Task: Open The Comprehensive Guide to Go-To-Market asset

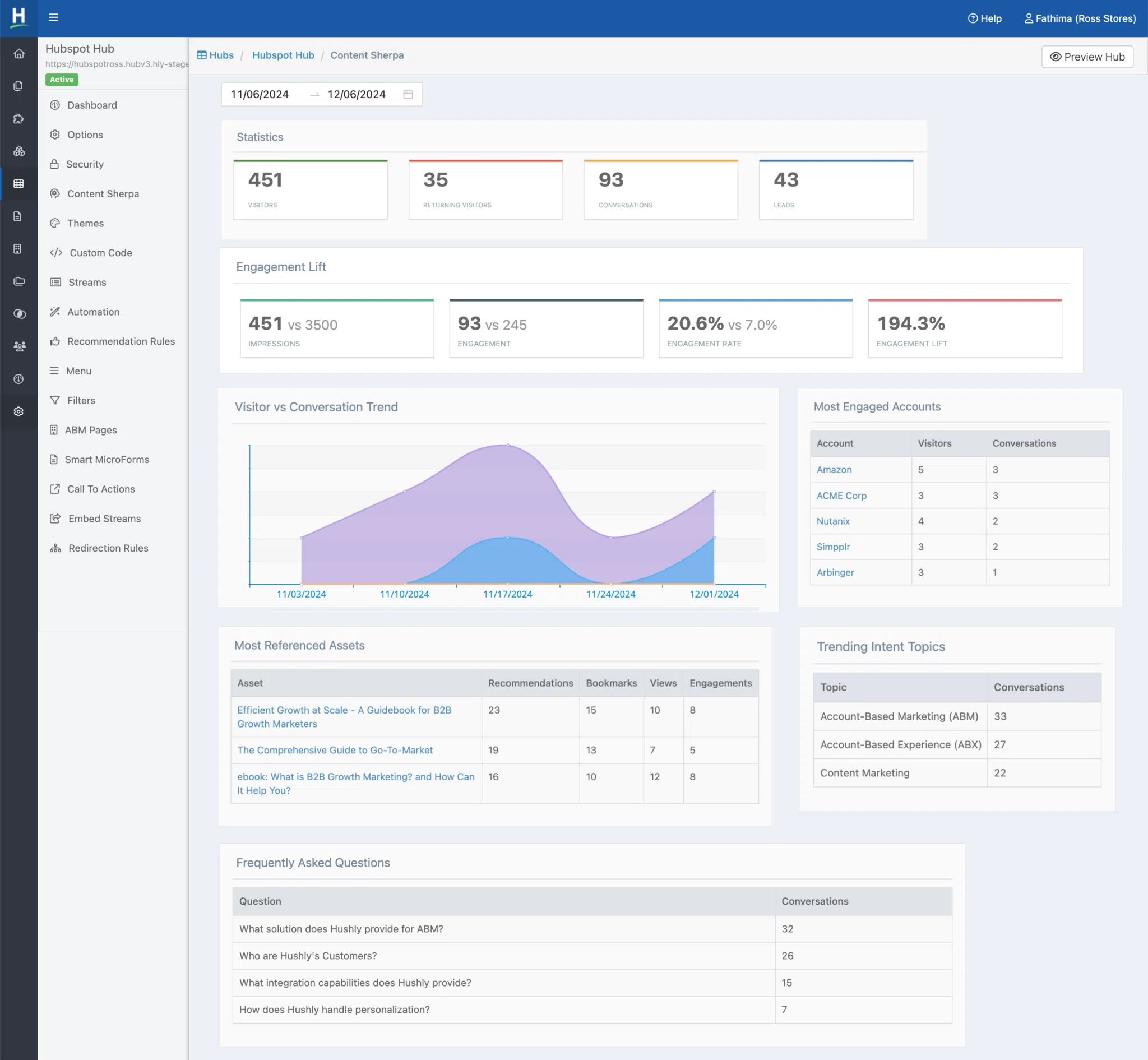Action: tap(335, 749)
